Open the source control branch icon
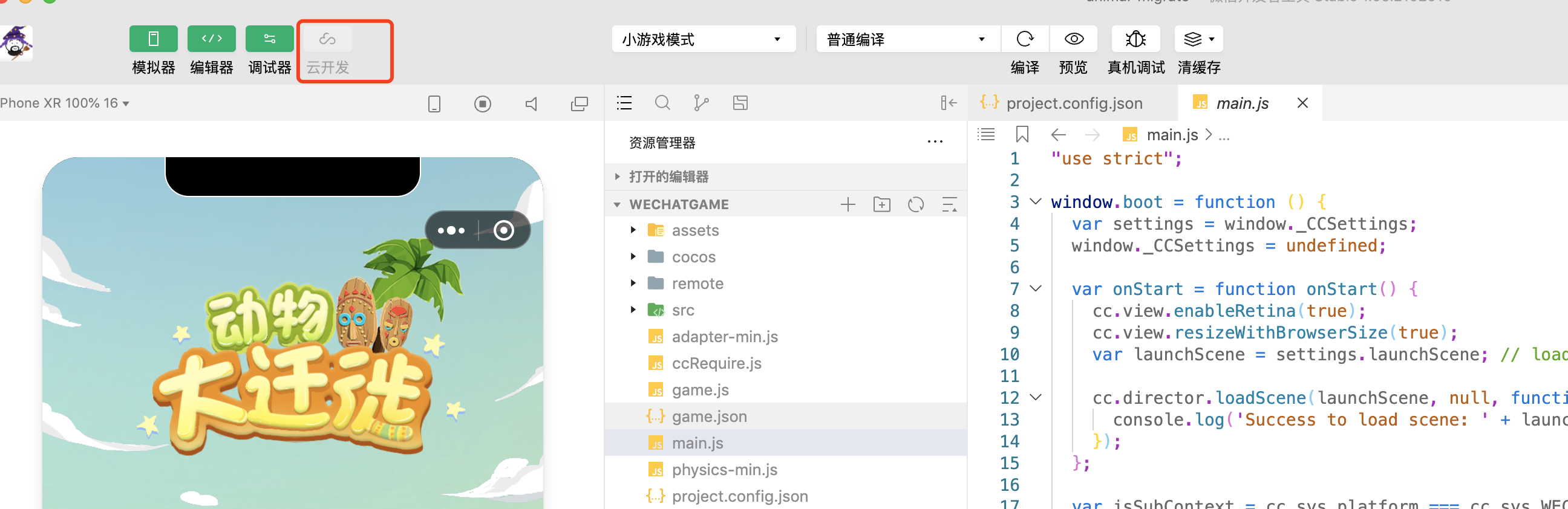1568x509 pixels. 701,103
